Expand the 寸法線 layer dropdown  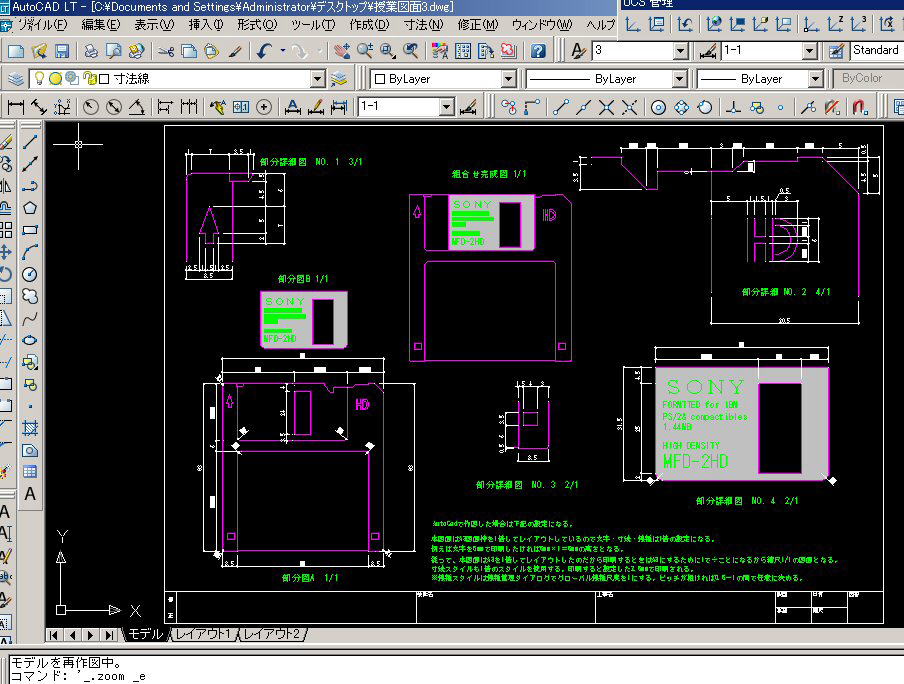pos(318,79)
